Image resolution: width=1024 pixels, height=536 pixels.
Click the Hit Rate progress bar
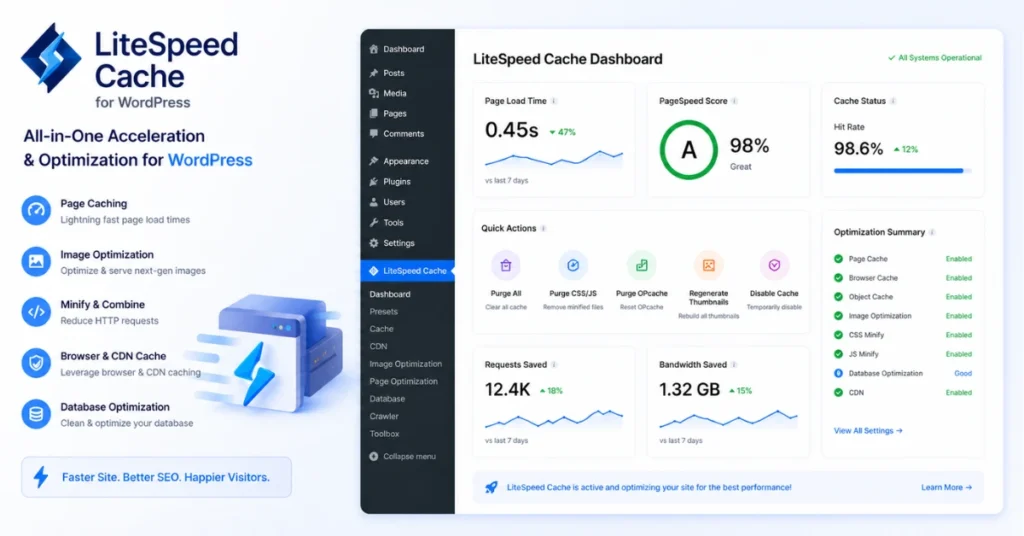pyautogui.click(x=903, y=171)
